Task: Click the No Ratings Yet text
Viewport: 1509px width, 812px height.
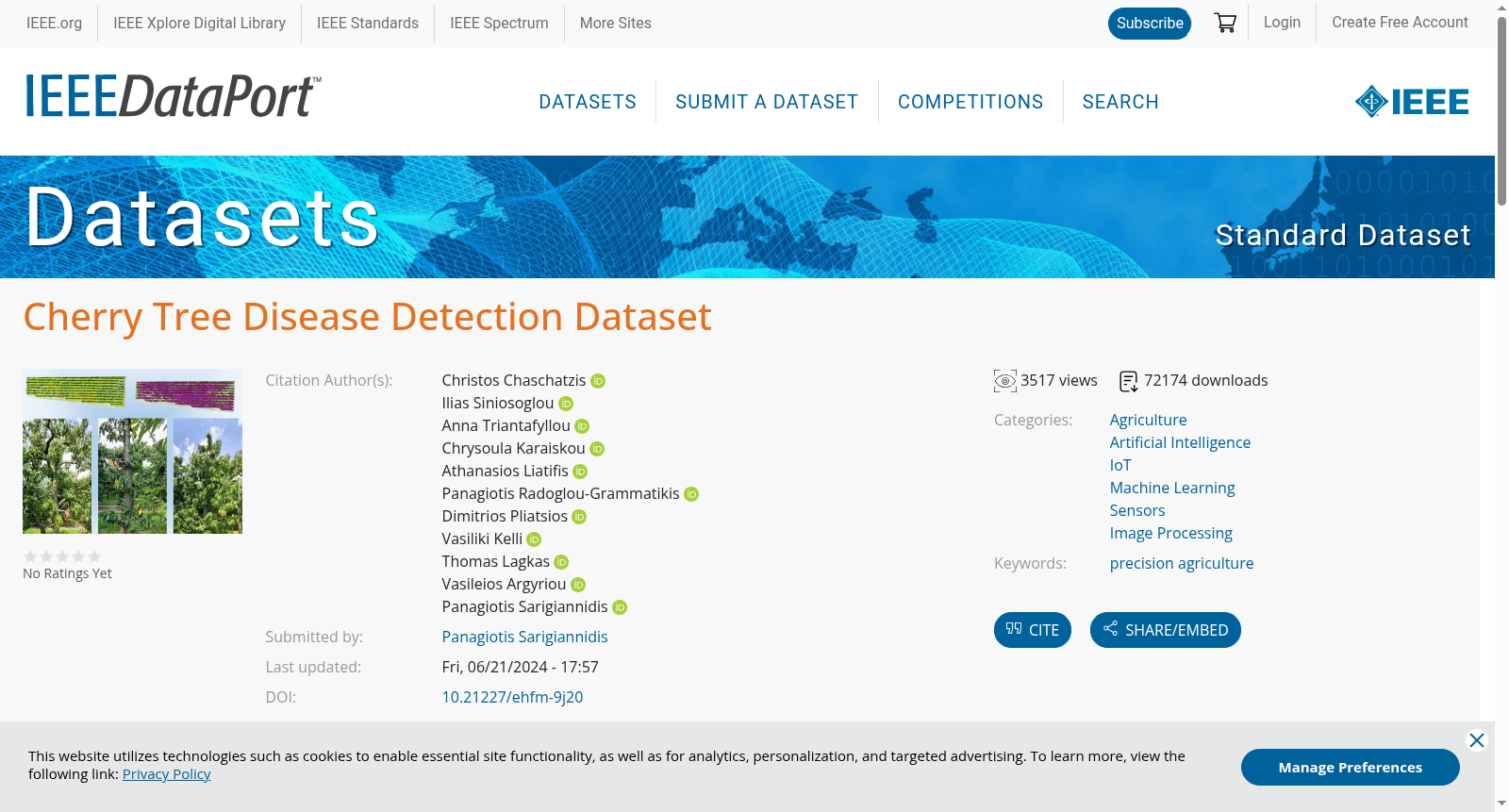Action: coord(67,574)
